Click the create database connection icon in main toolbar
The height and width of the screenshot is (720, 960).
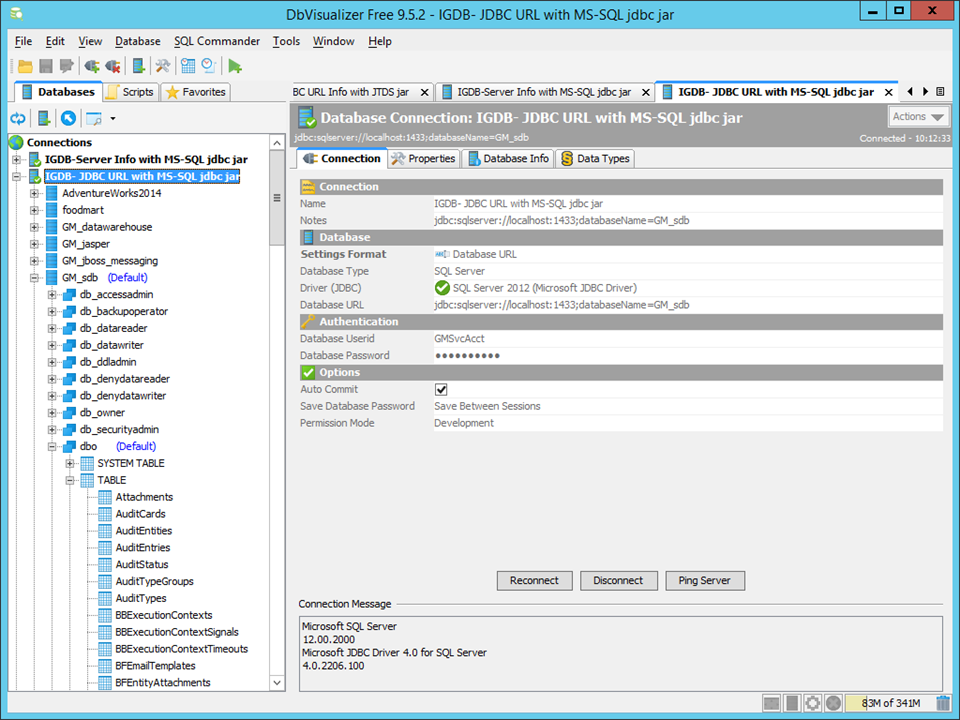[139, 66]
